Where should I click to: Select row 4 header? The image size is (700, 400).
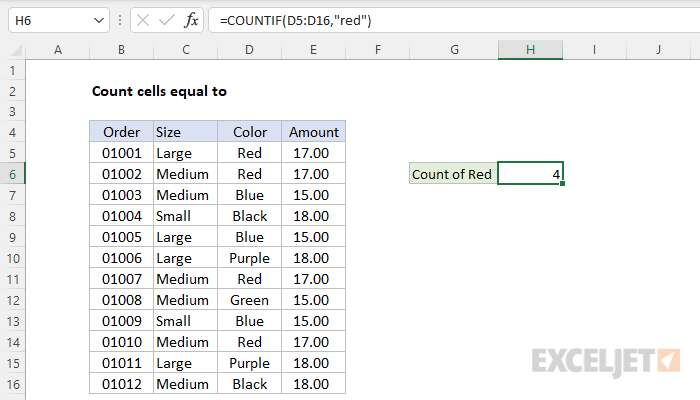pyautogui.click(x=12, y=132)
